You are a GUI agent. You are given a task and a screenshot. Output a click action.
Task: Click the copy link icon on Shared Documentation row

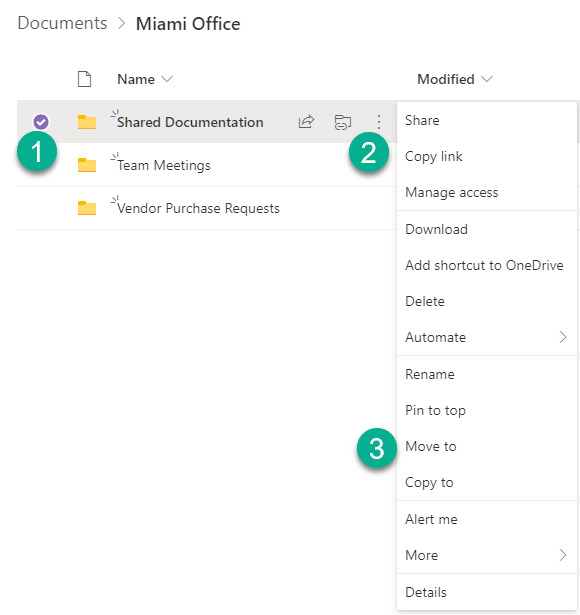(342, 122)
